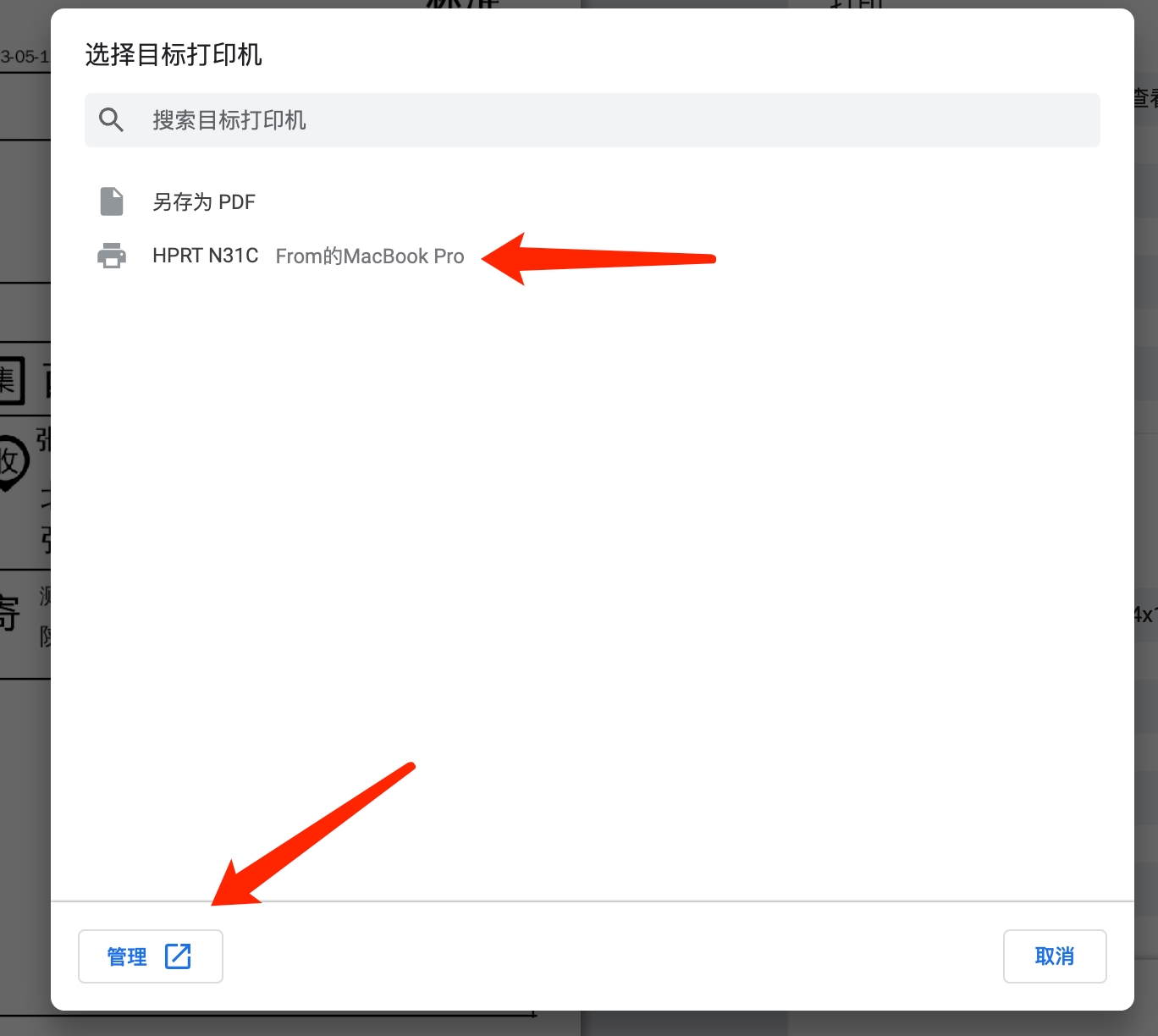Screen dimensions: 1158x1036
Task: Click the printer icon beside HPRT N31C
Action: (x=112, y=256)
